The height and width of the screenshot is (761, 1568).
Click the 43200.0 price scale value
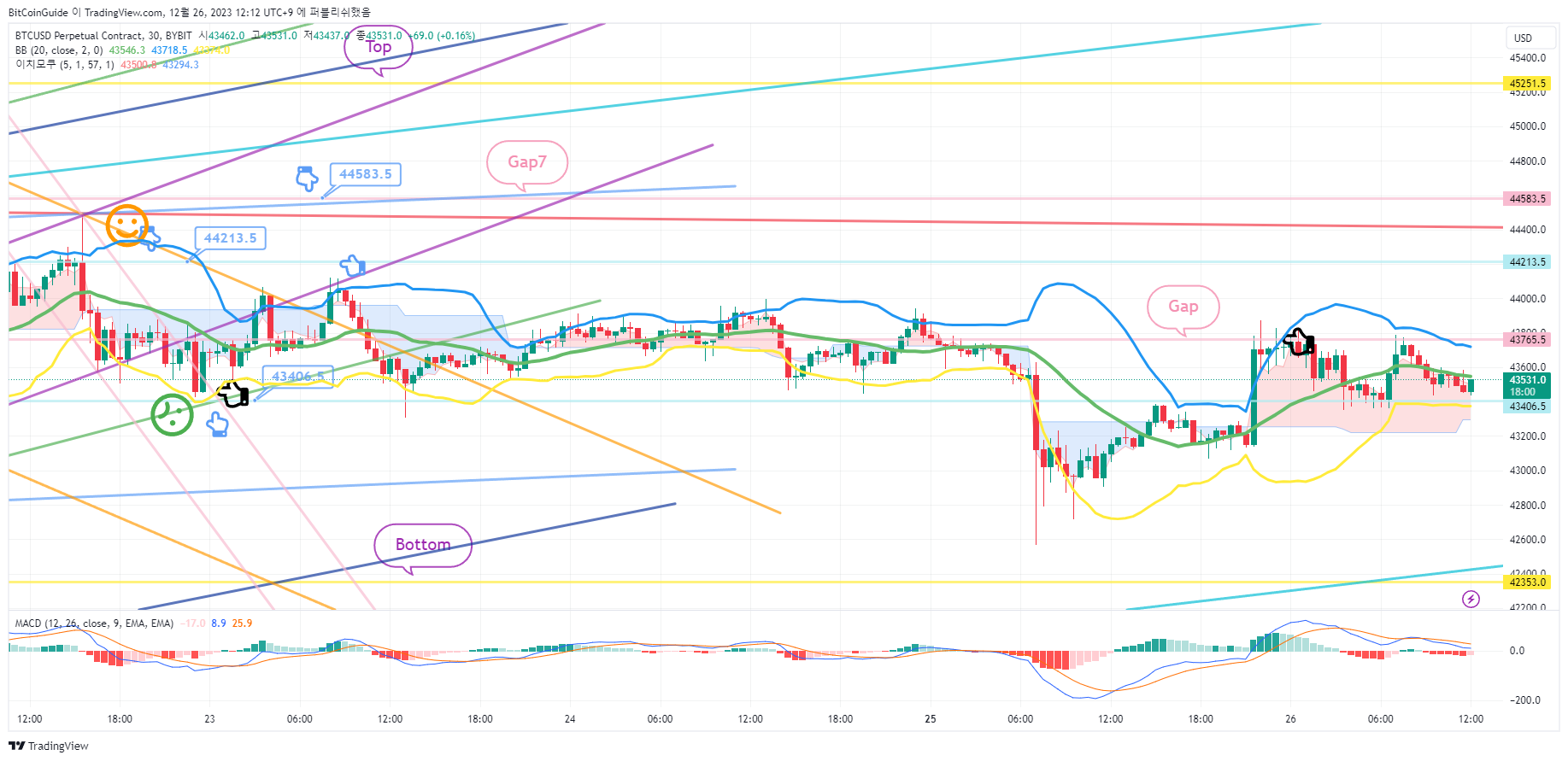pyautogui.click(x=1528, y=436)
